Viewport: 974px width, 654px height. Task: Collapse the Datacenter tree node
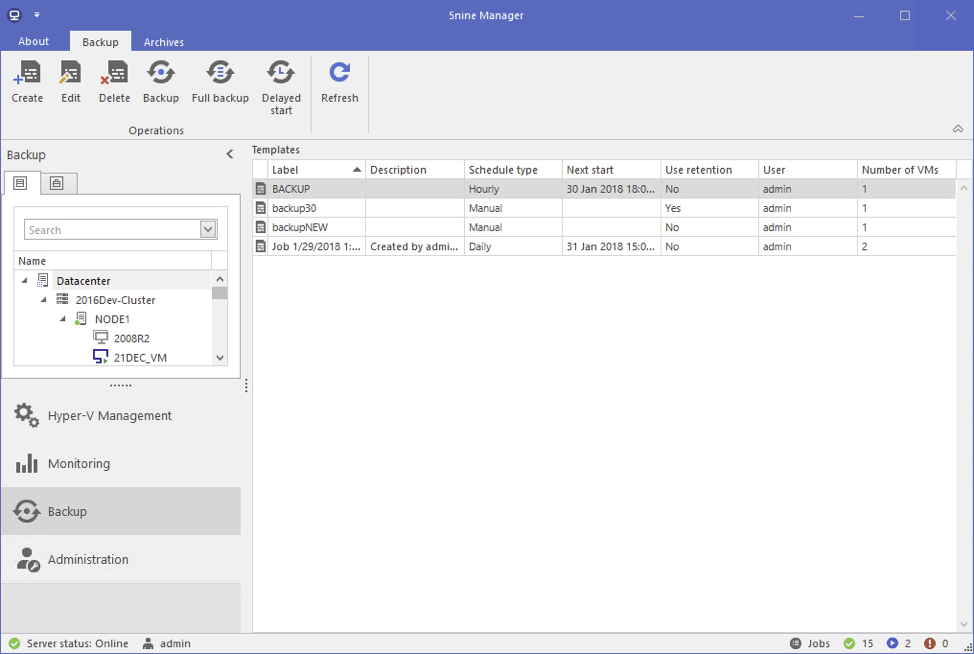(25, 281)
